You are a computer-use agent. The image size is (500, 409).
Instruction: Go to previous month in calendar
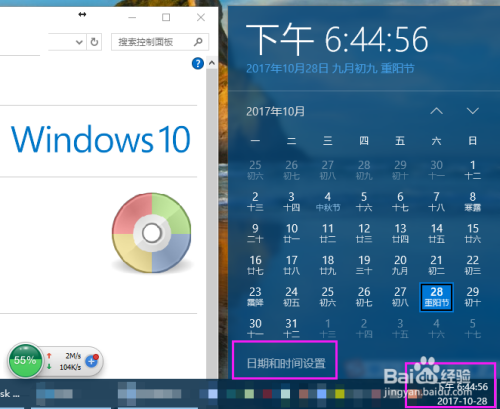coord(436,111)
